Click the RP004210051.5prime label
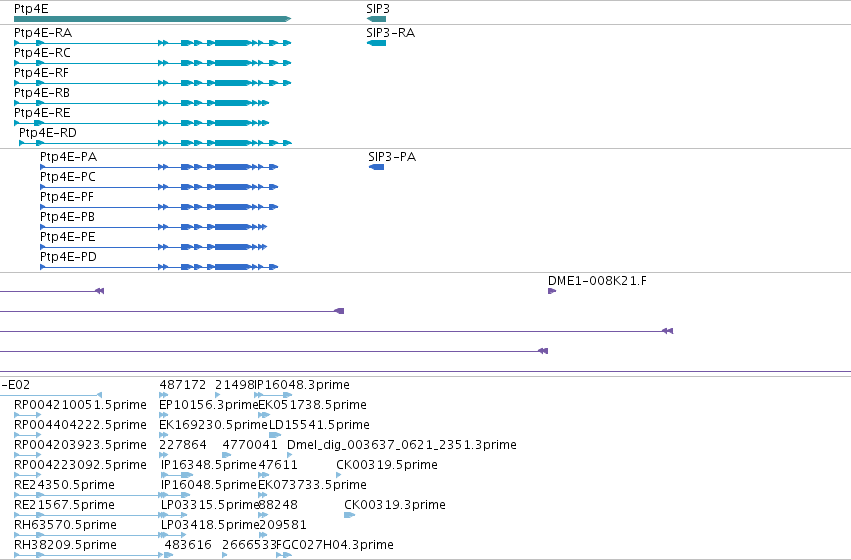Viewport: 851px width, 560px height. pos(80,405)
